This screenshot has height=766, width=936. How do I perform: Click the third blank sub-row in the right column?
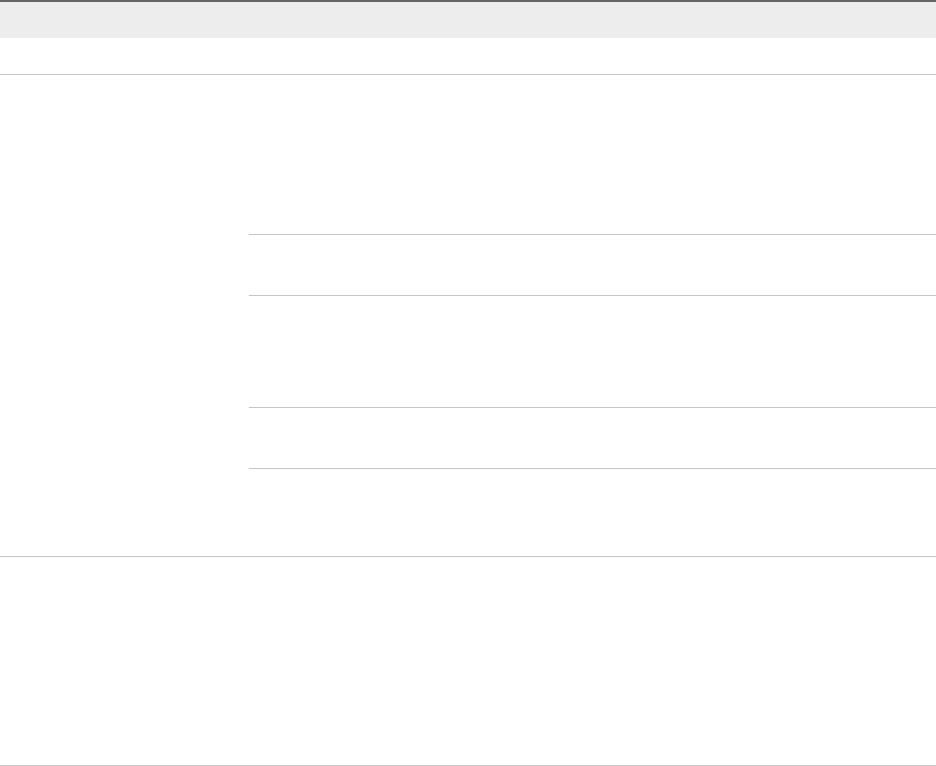coord(591,351)
